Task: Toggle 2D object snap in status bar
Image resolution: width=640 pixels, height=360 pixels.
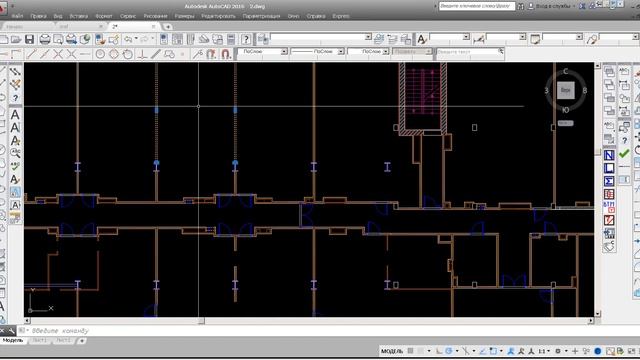Action: tap(493, 351)
